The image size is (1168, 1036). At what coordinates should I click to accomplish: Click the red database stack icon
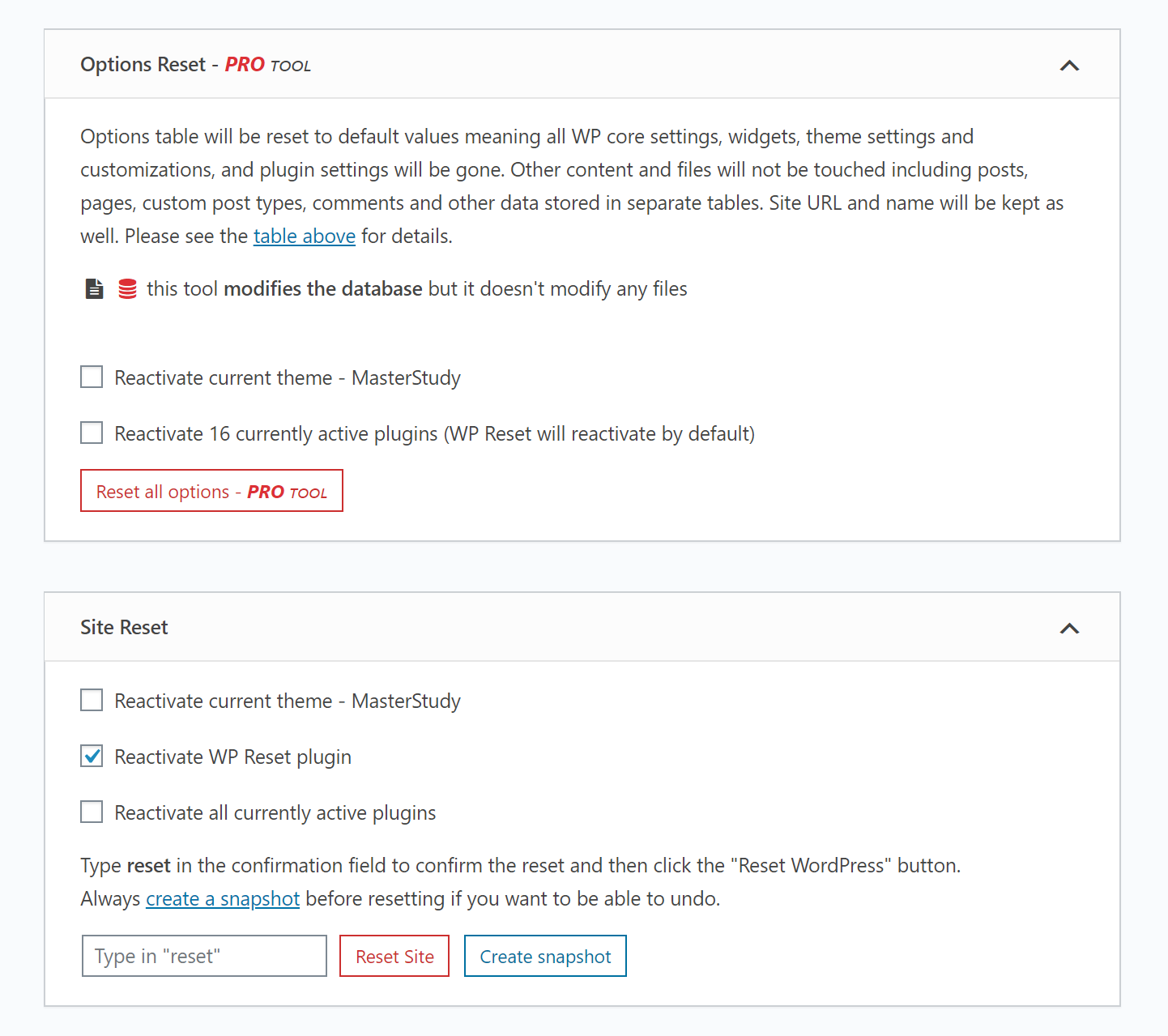[127, 289]
